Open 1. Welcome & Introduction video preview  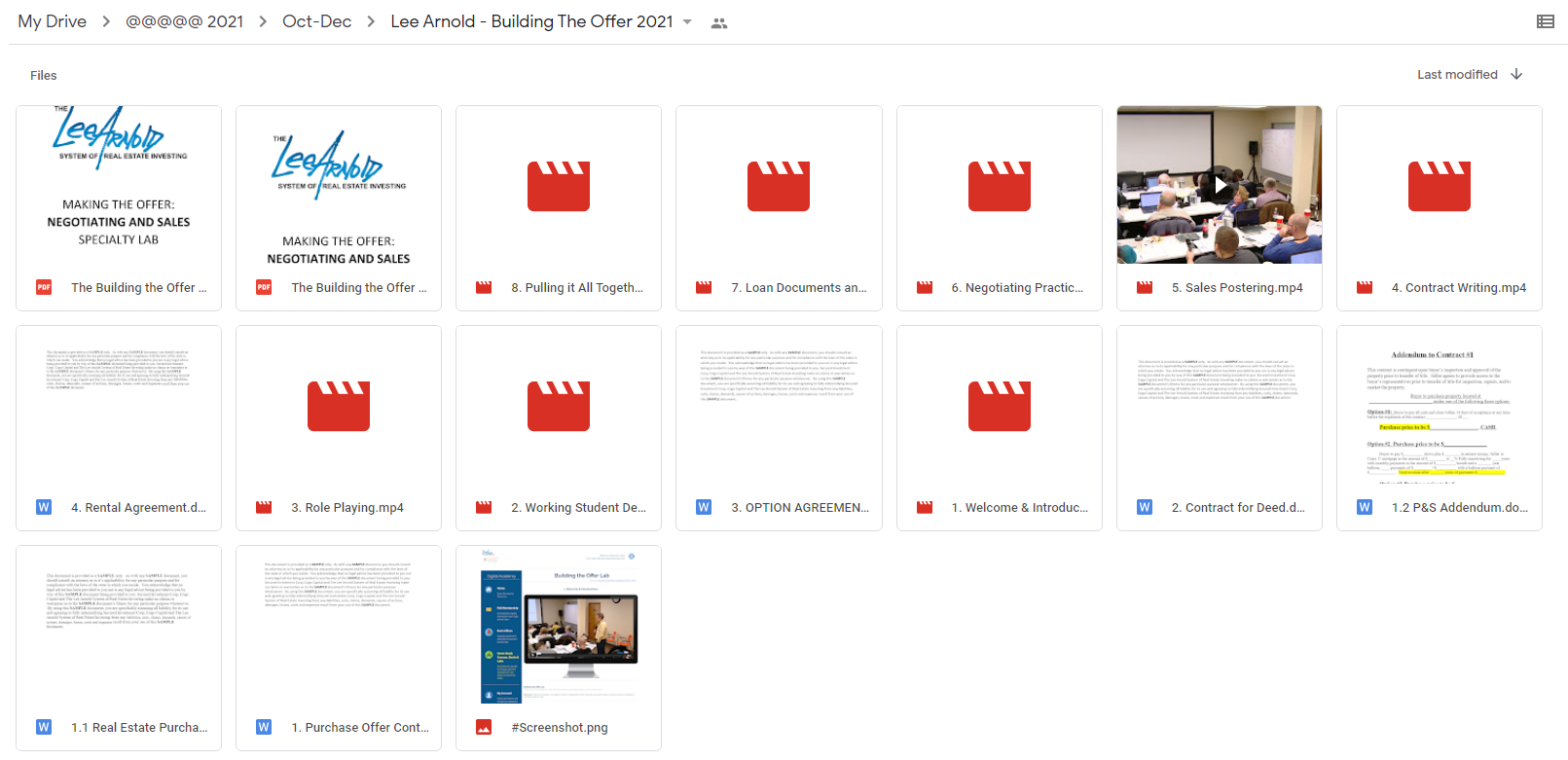pyautogui.click(x=1000, y=405)
